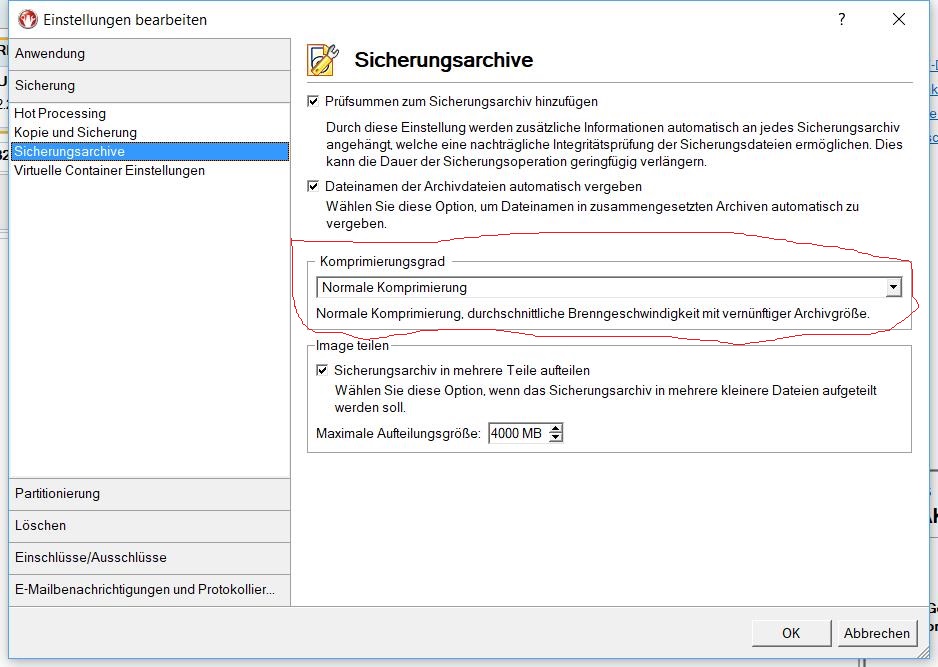This screenshot has height=667, width=938.
Task: Click the Abbrechen button
Action: coord(876,633)
